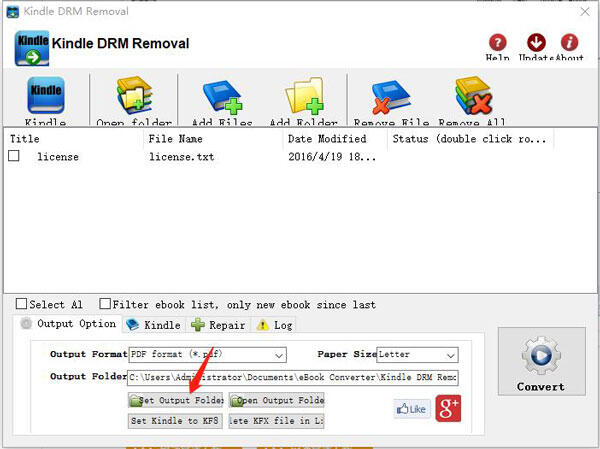Click the Google Plus share icon
Viewport: 600px width, 449px height.
point(448,408)
